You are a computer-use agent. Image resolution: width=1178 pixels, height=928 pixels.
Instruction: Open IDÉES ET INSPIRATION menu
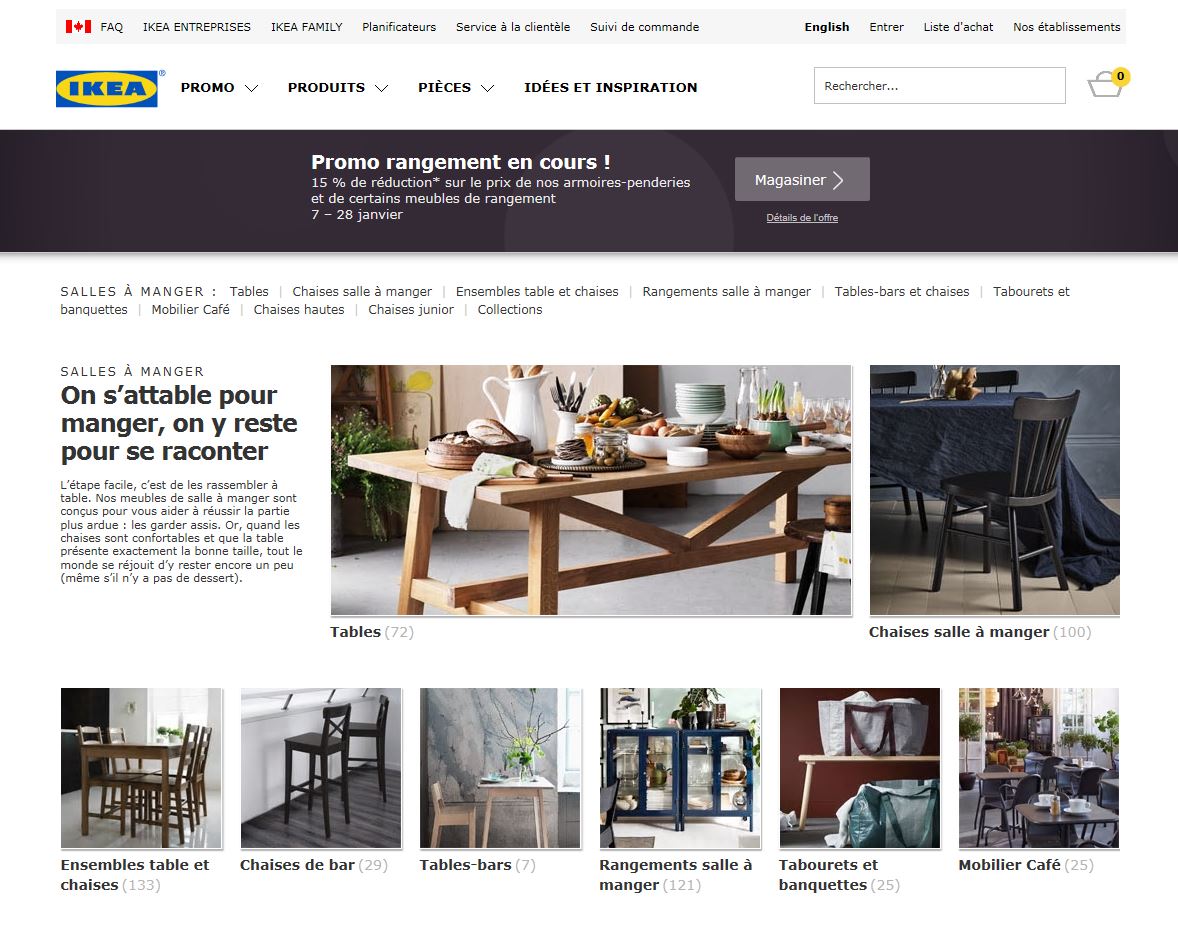(611, 87)
